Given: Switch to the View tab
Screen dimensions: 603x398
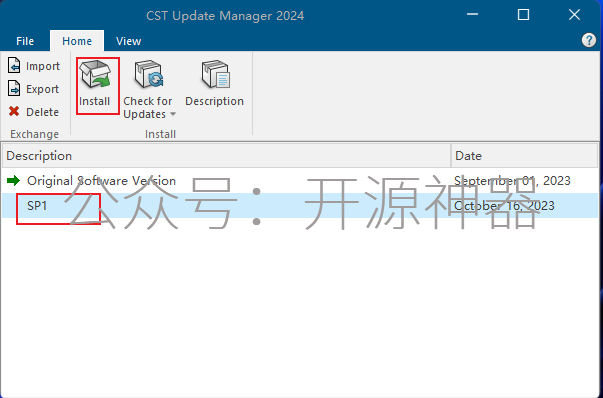Looking at the screenshot, I should [128, 41].
